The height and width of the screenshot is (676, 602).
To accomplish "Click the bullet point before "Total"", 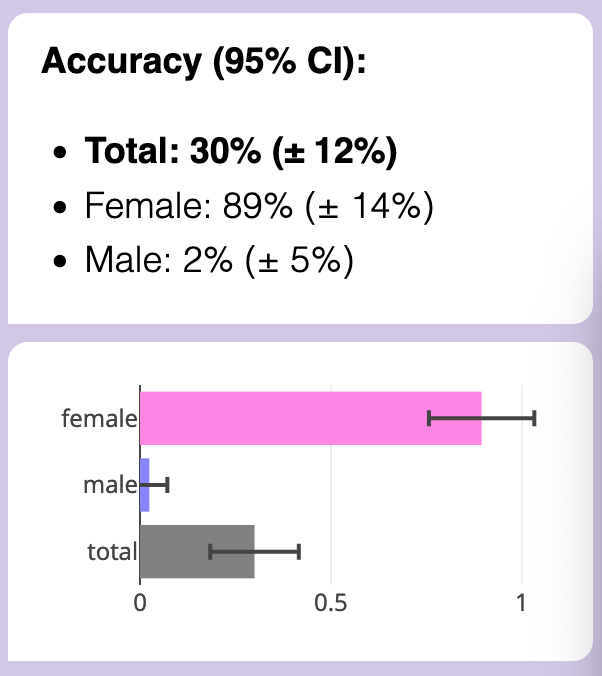I will point(63,153).
